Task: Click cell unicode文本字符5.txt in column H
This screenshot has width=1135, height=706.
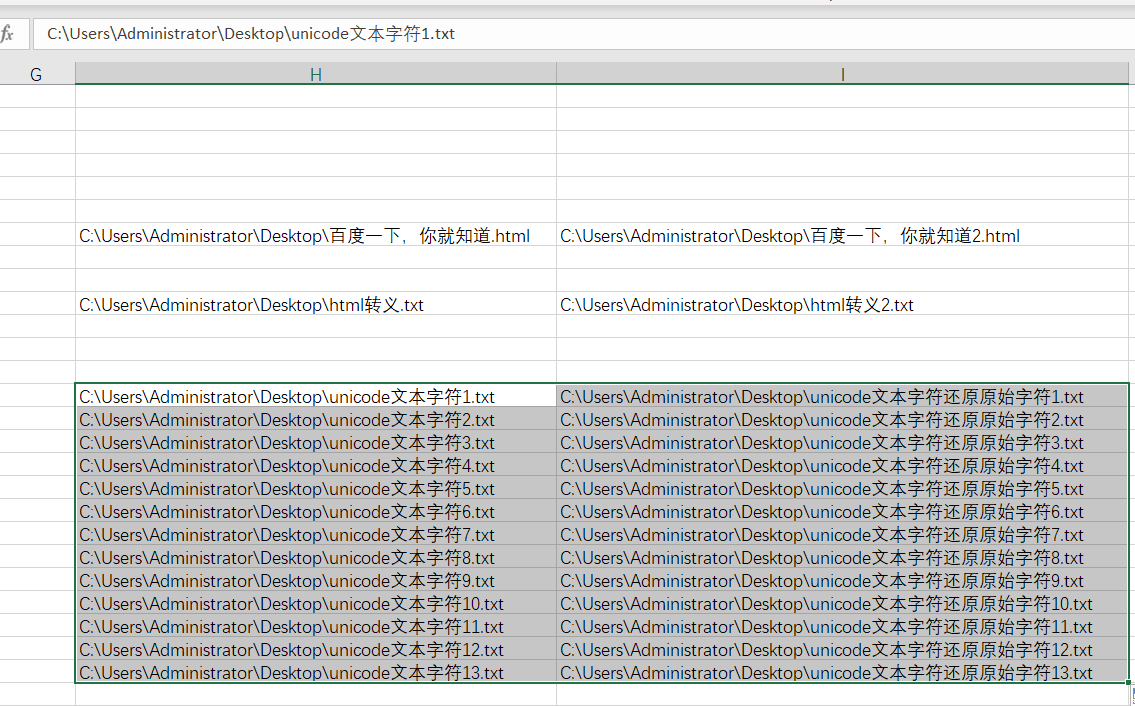Action: pyautogui.click(x=316, y=488)
